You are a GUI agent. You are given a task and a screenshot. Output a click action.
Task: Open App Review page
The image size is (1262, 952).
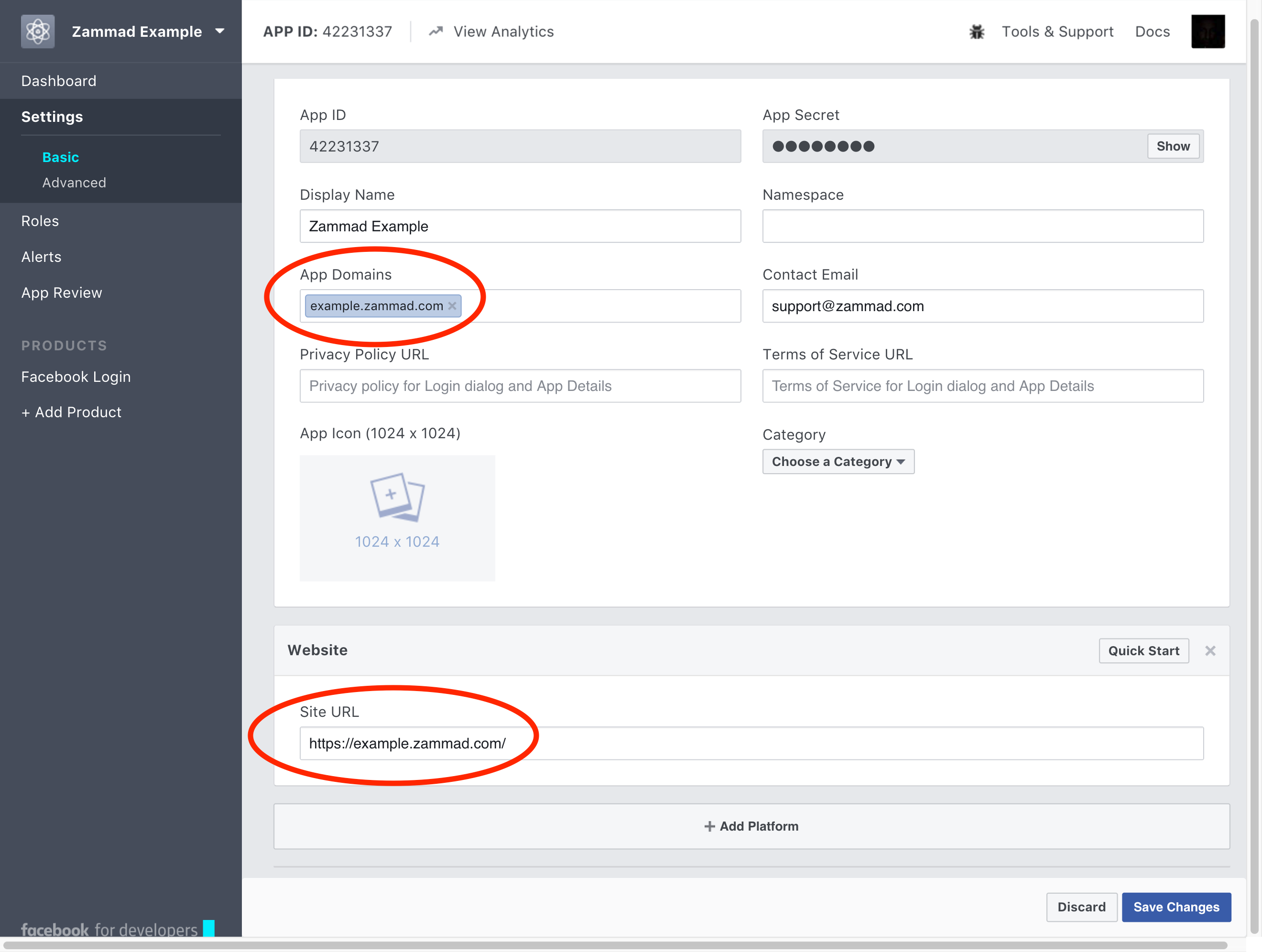62,293
